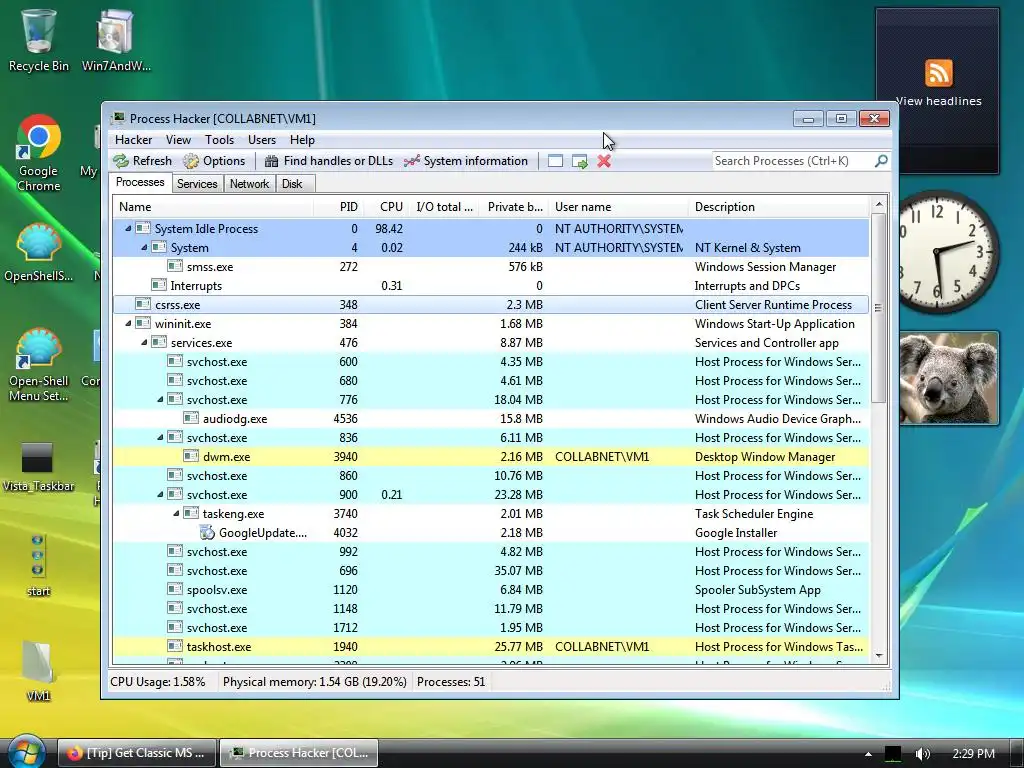Click the koala slideshow gadget picture
The image size is (1024, 768).
click(949, 377)
